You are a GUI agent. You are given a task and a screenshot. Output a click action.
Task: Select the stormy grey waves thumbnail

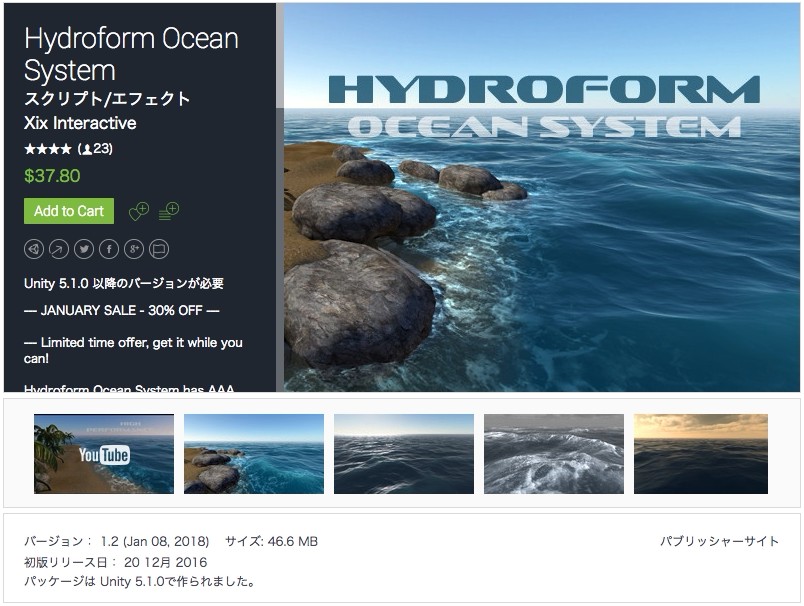tap(554, 454)
